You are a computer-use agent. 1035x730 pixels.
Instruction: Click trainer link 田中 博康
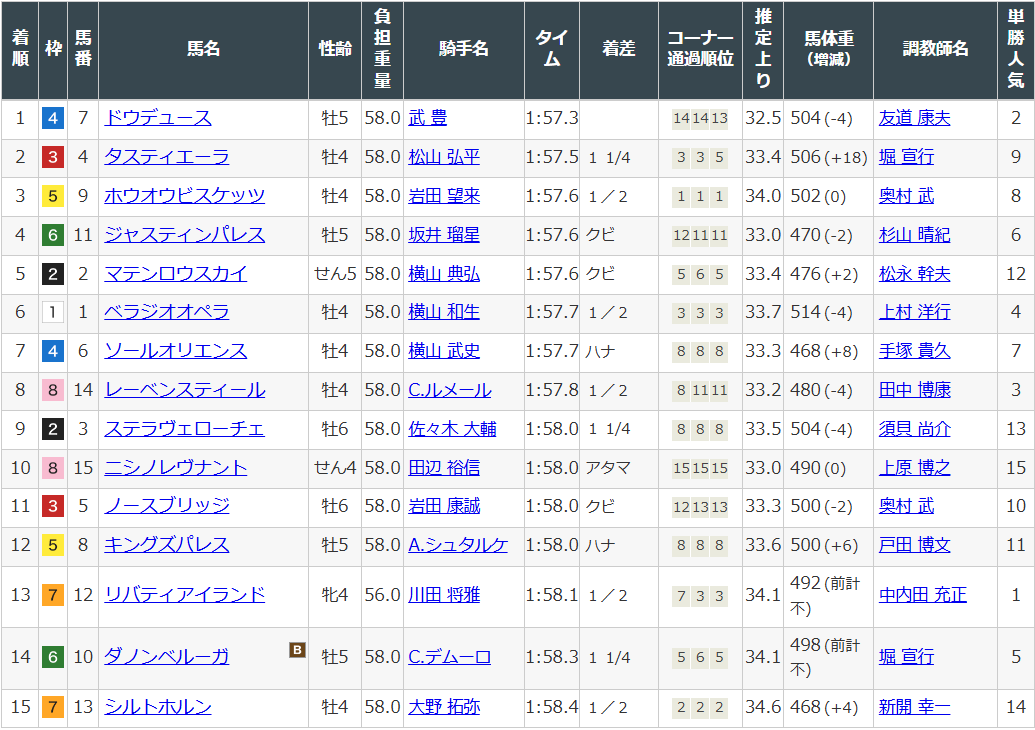914,390
